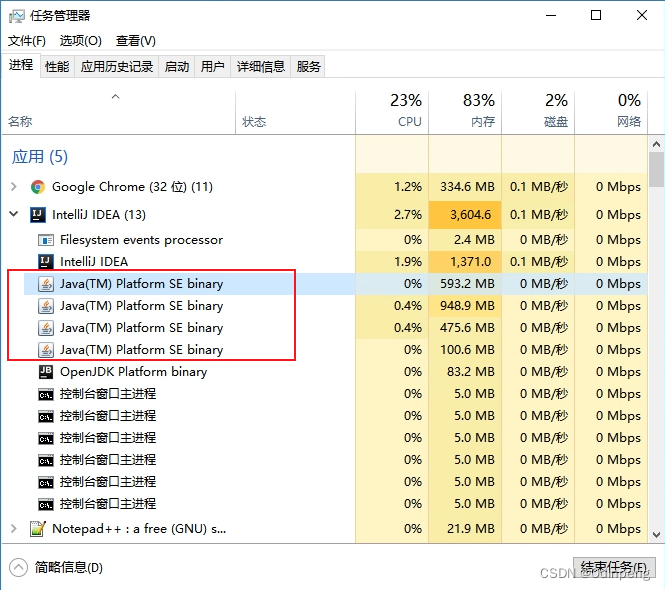Click the Java icon in the 948.9 MB row
The height and width of the screenshot is (590, 665).
click(46, 306)
